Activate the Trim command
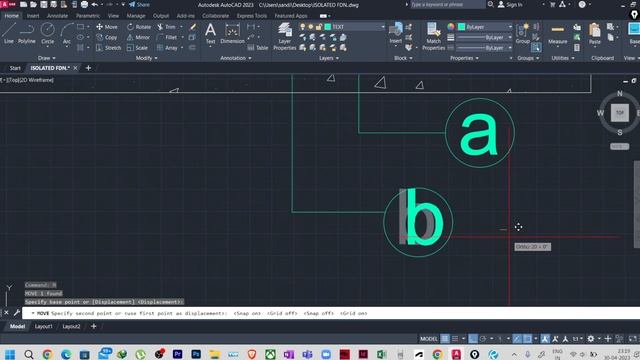 click(x=167, y=27)
